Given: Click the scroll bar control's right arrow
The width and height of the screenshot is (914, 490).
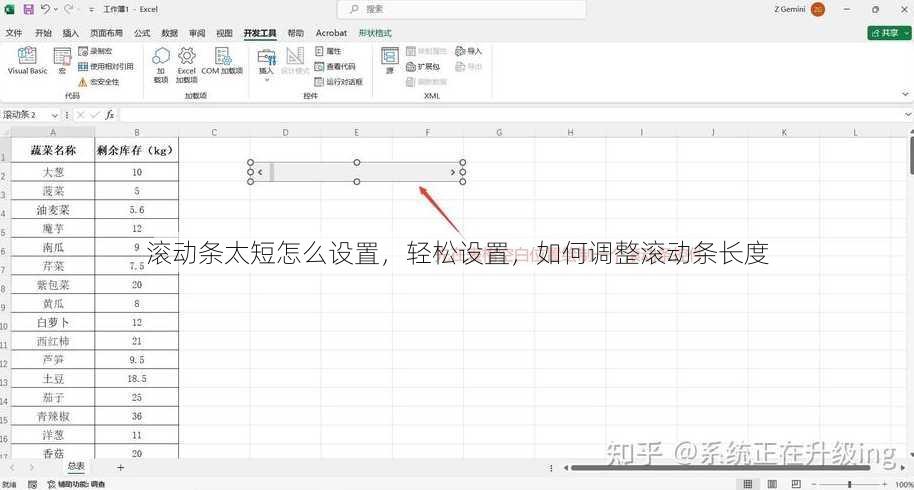Looking at the screenshot, I should point(452,172).
